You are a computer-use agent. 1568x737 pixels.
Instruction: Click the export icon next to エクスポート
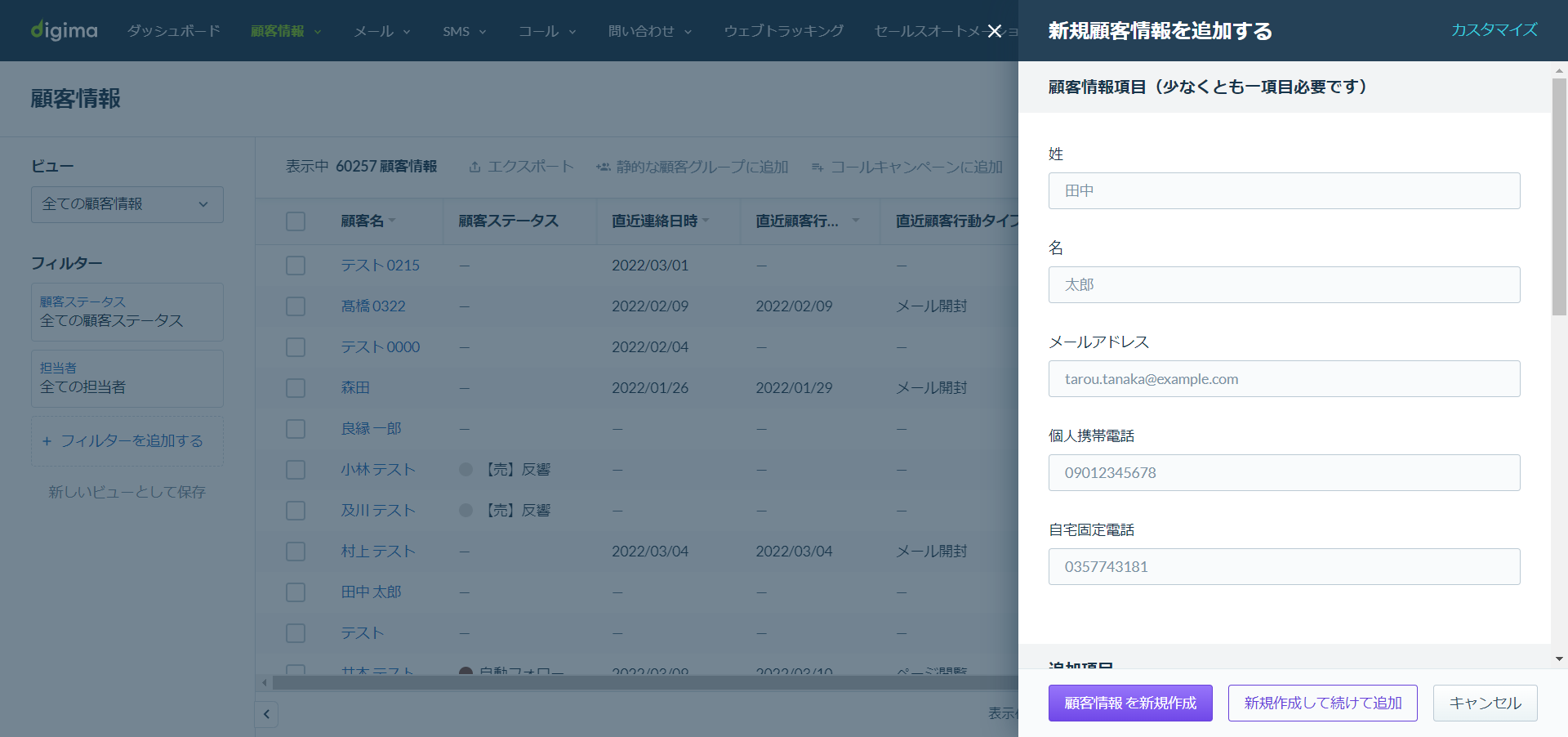(x=474, y=167)
